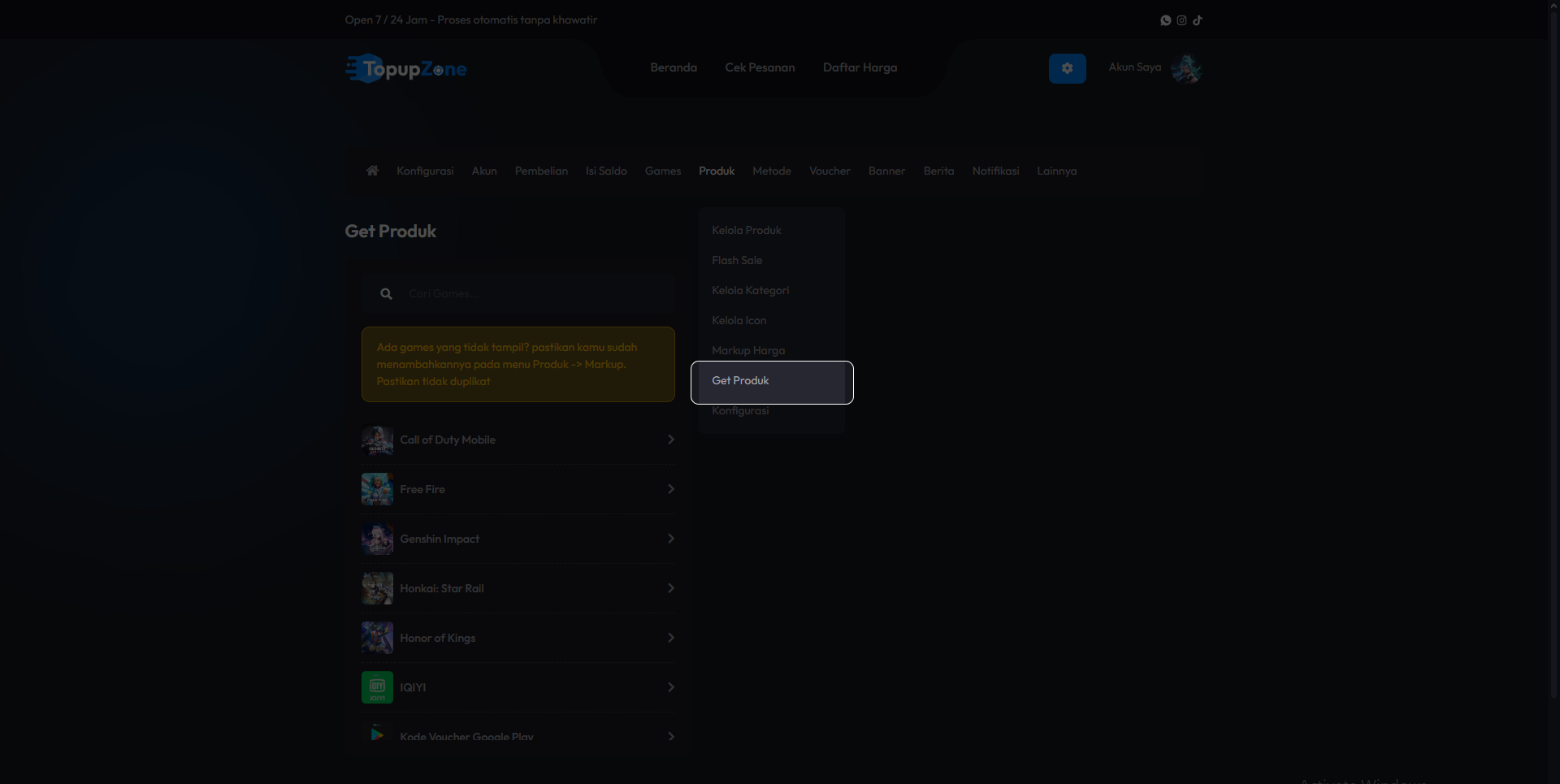Open Daftar Harga page
Viewport: 1560px width, 784px height.
click(860, 67)
